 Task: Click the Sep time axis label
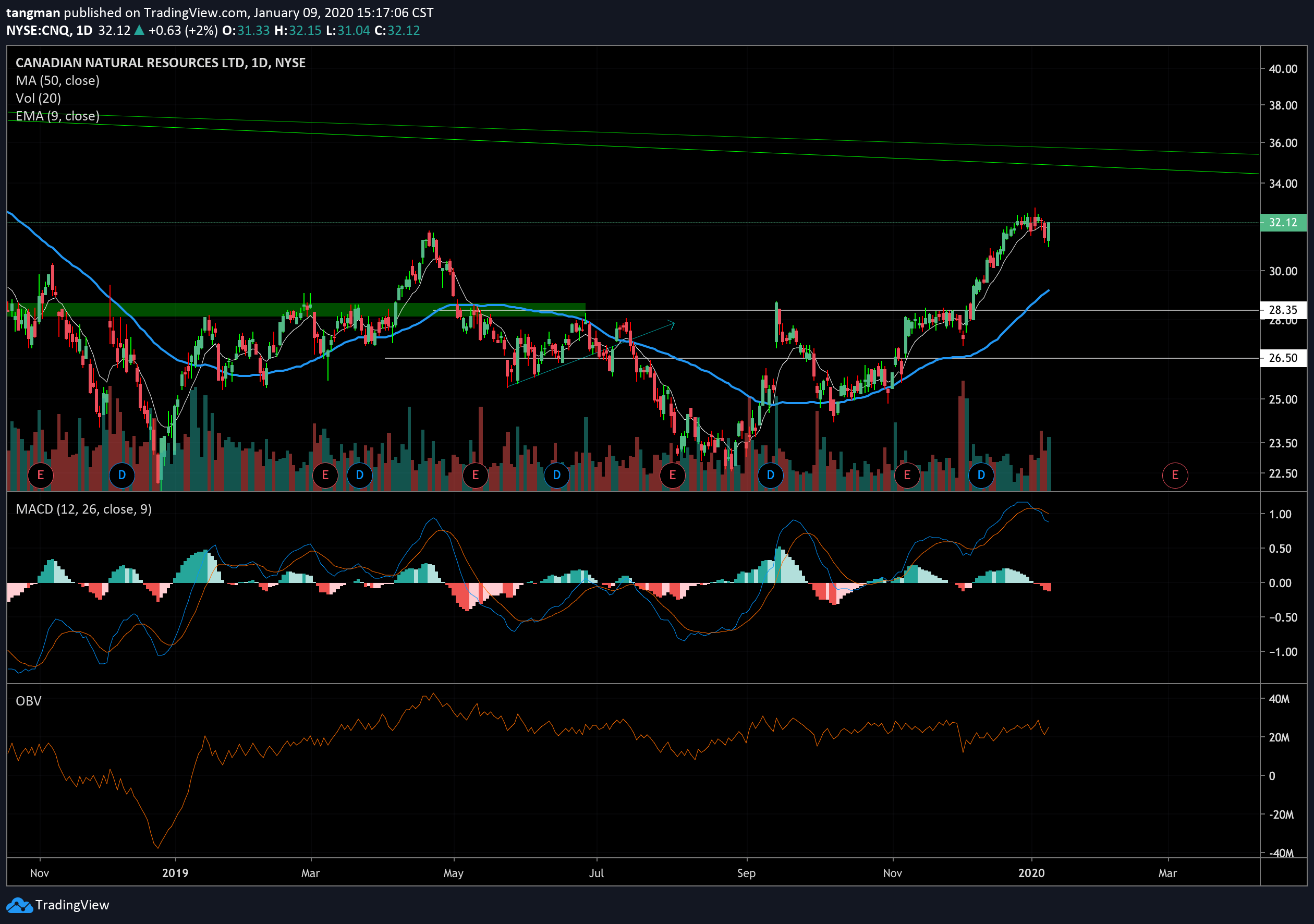point(746,873)
